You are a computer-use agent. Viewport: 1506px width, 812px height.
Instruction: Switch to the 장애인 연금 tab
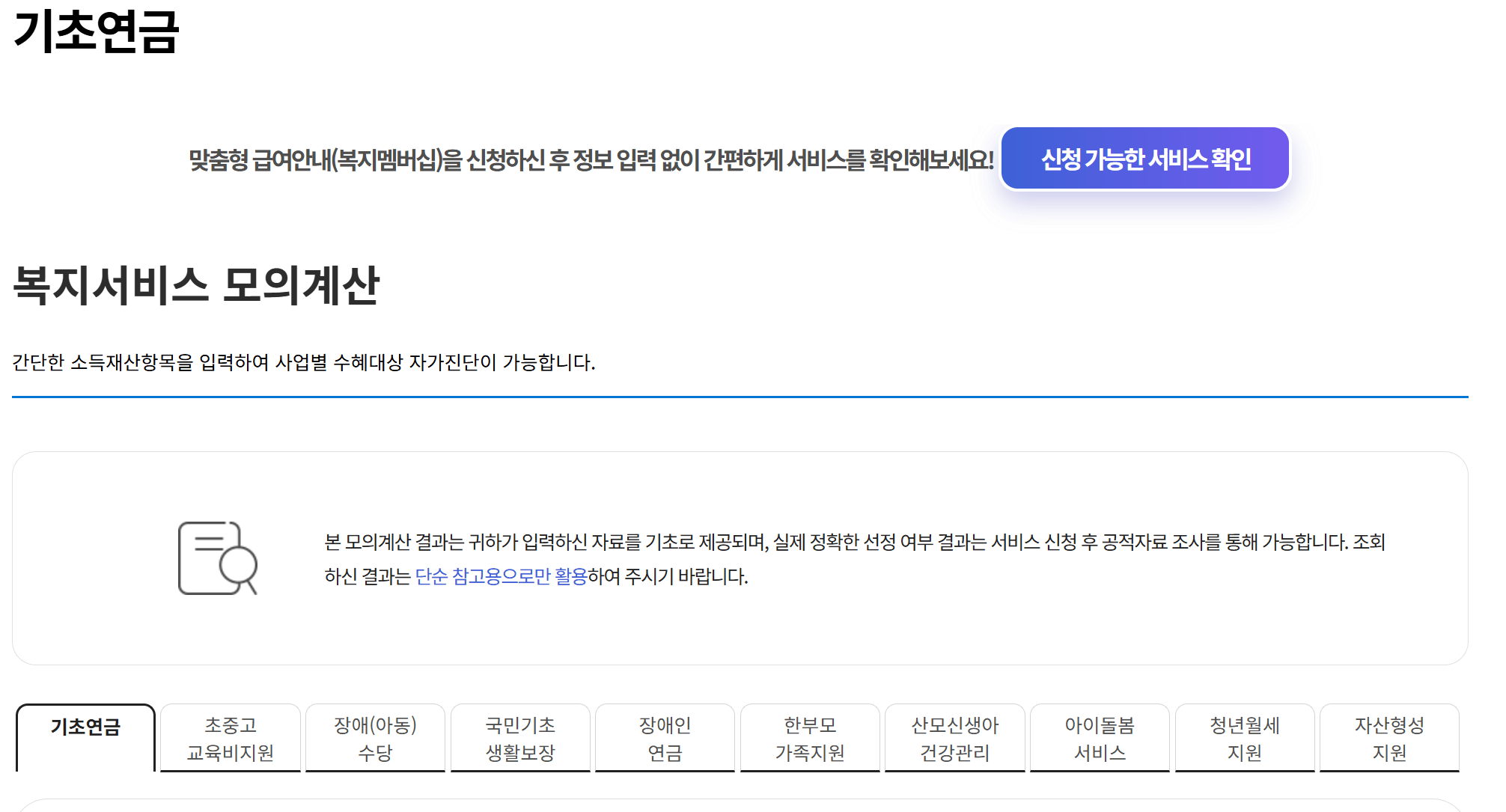[664, 737]
